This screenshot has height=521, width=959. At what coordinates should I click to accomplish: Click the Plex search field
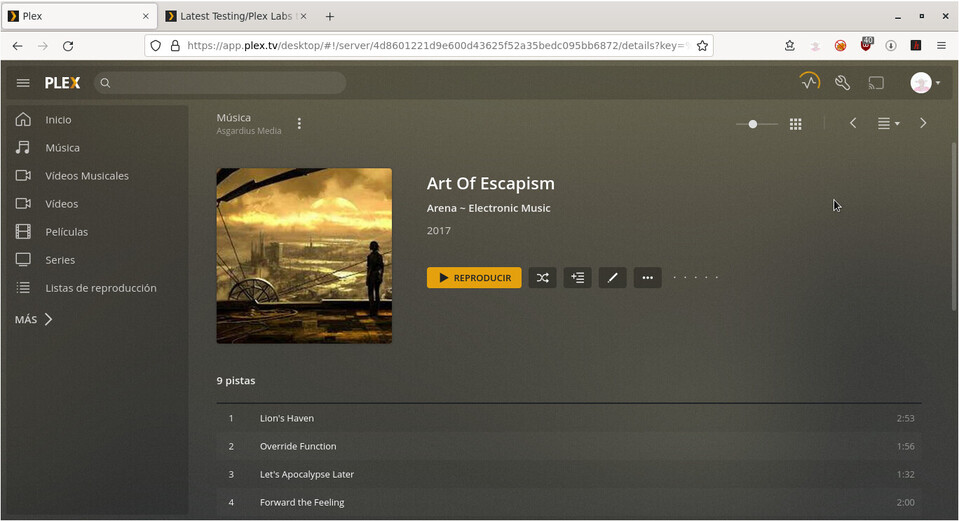coord(220,83)
